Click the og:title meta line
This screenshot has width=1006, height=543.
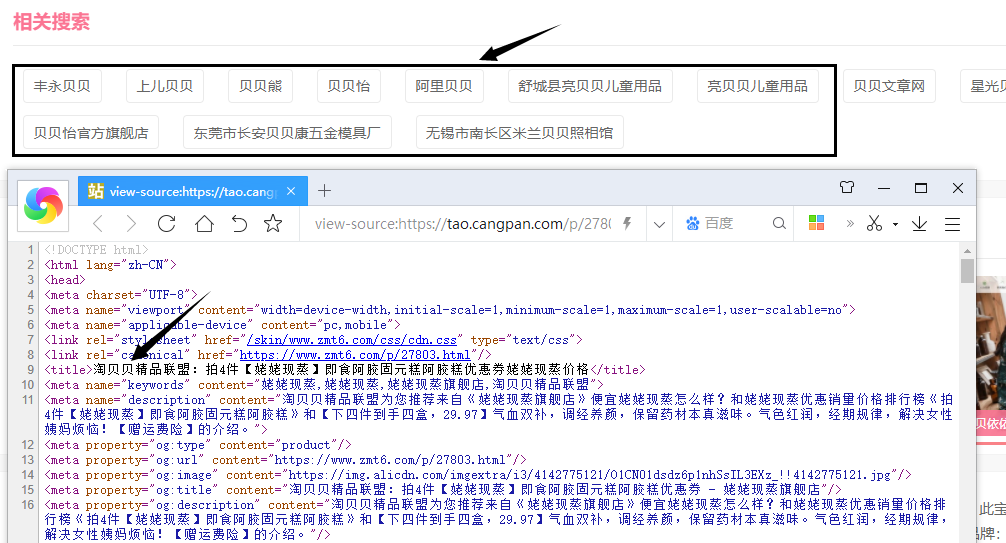click(x=443, y=490)
